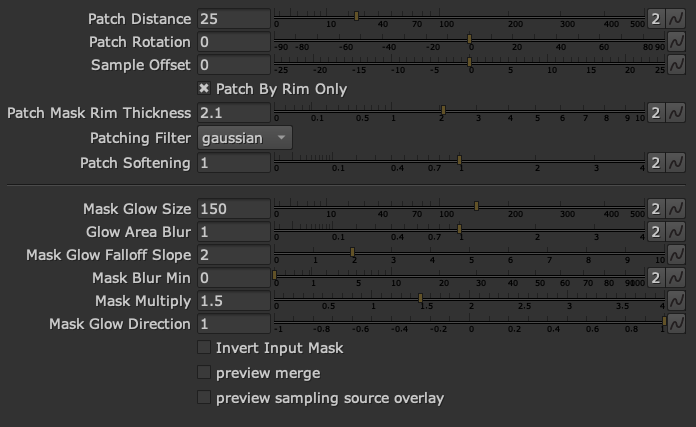Click the 2 button for Patch Mask Rim Thickness
This screenshot has height=427, width=696.
(x=655, y=113)
